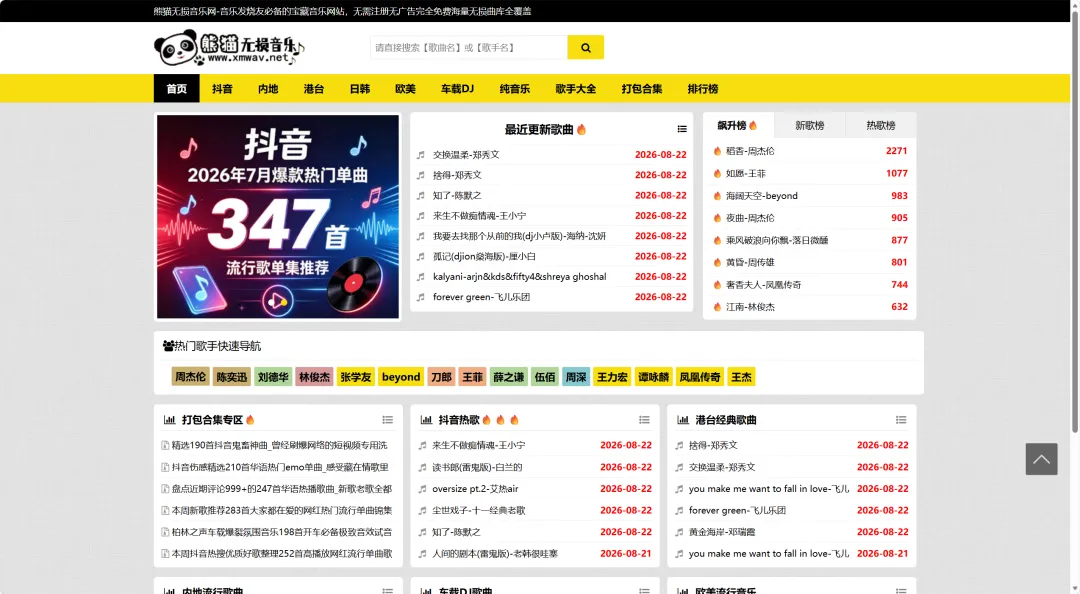Select the 刘德华 artist tag
The width and height of the screenshot is (1080, 594).
273,377
